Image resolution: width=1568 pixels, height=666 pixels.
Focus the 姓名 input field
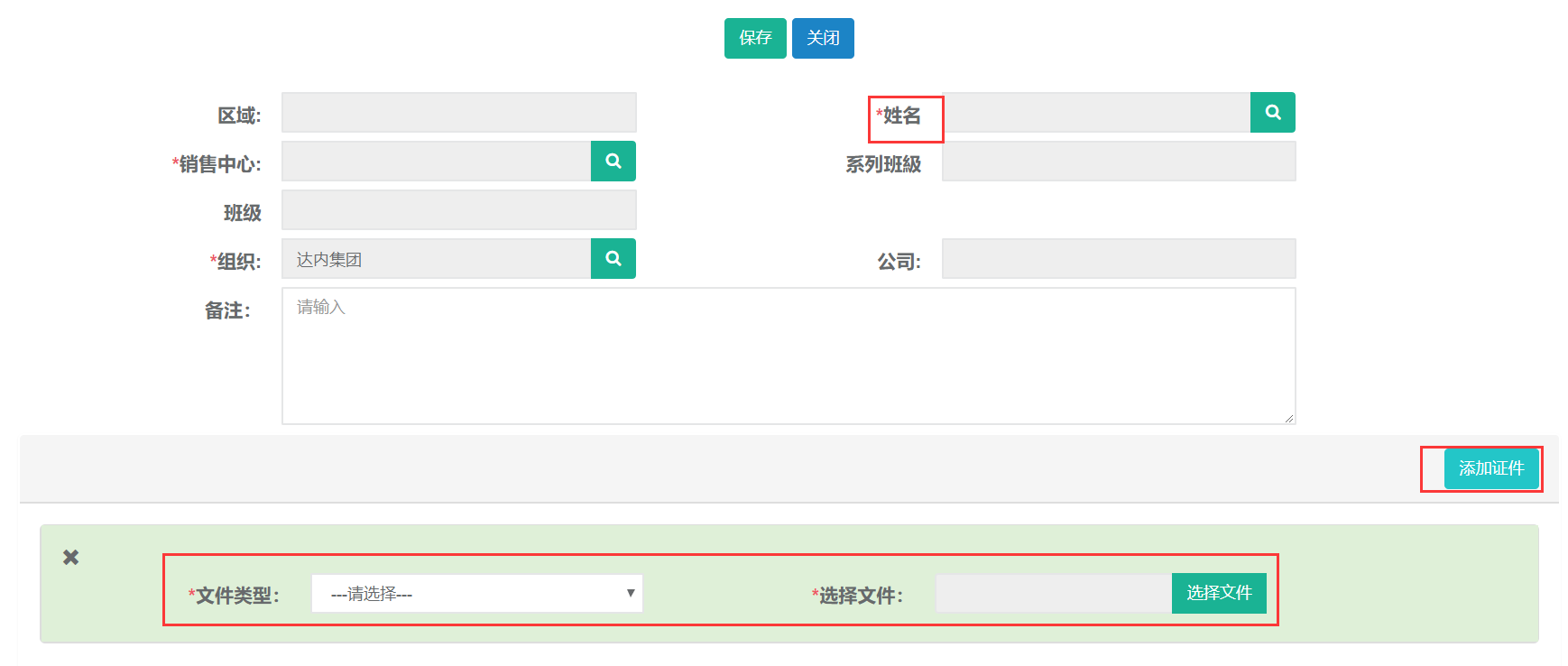[x=1096, y=113]
